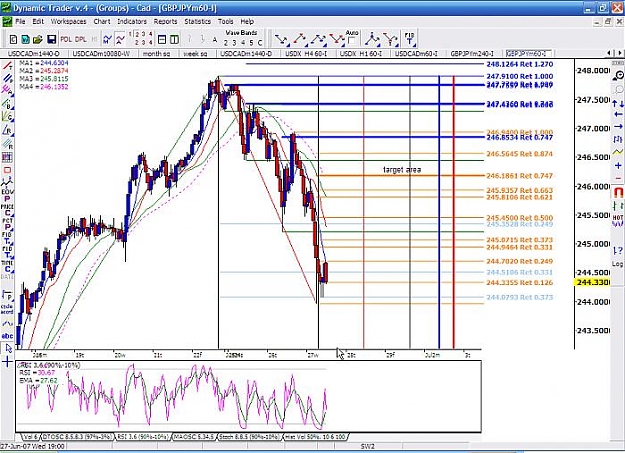Open the Indicators menu
The height and width of the screenshot is (453, 625).
tap(132, 22)
